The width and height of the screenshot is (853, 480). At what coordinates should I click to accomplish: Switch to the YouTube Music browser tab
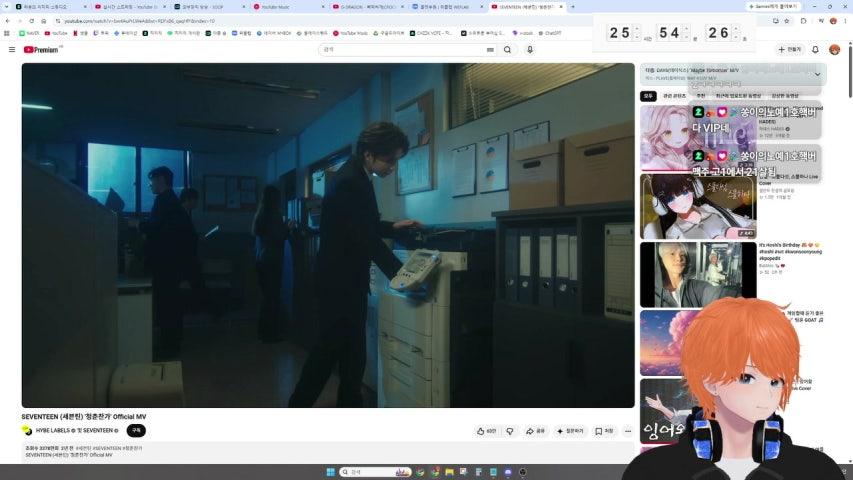[x=287, y=7]
